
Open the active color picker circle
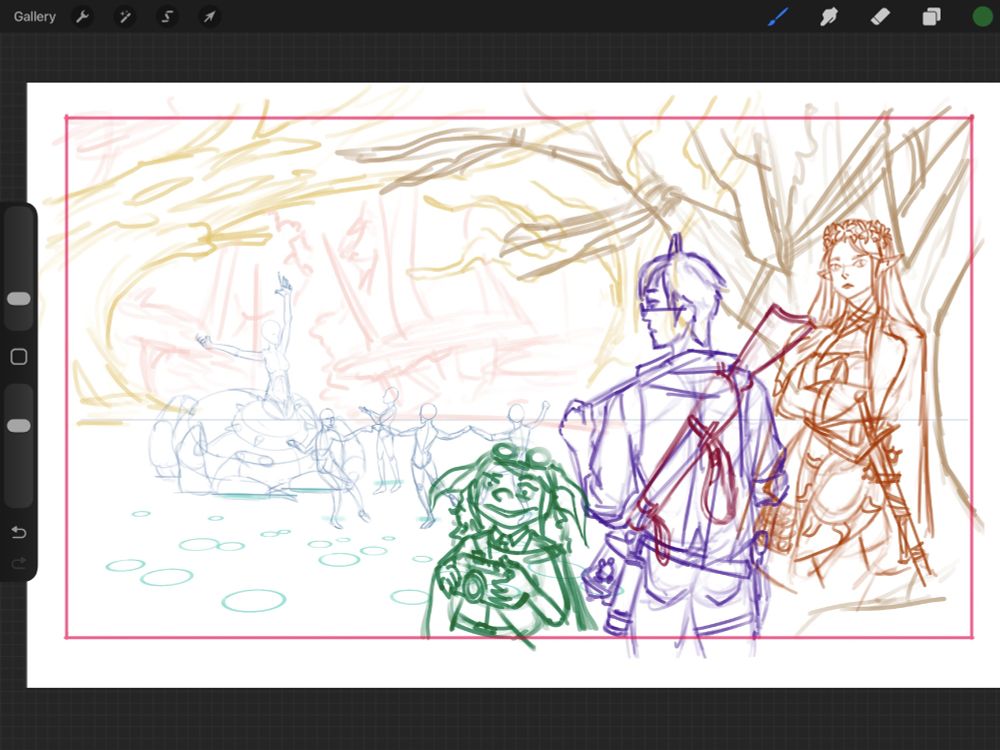(x=977, y=16)
